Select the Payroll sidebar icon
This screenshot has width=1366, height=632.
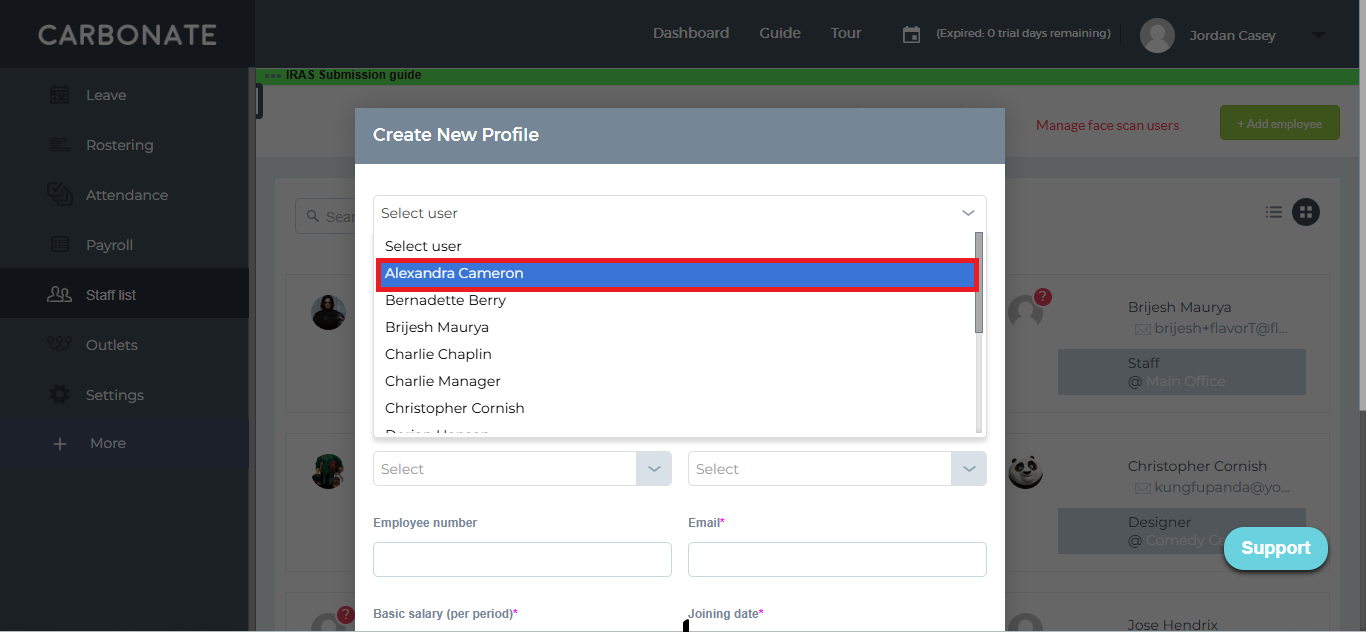pos(60,245)
